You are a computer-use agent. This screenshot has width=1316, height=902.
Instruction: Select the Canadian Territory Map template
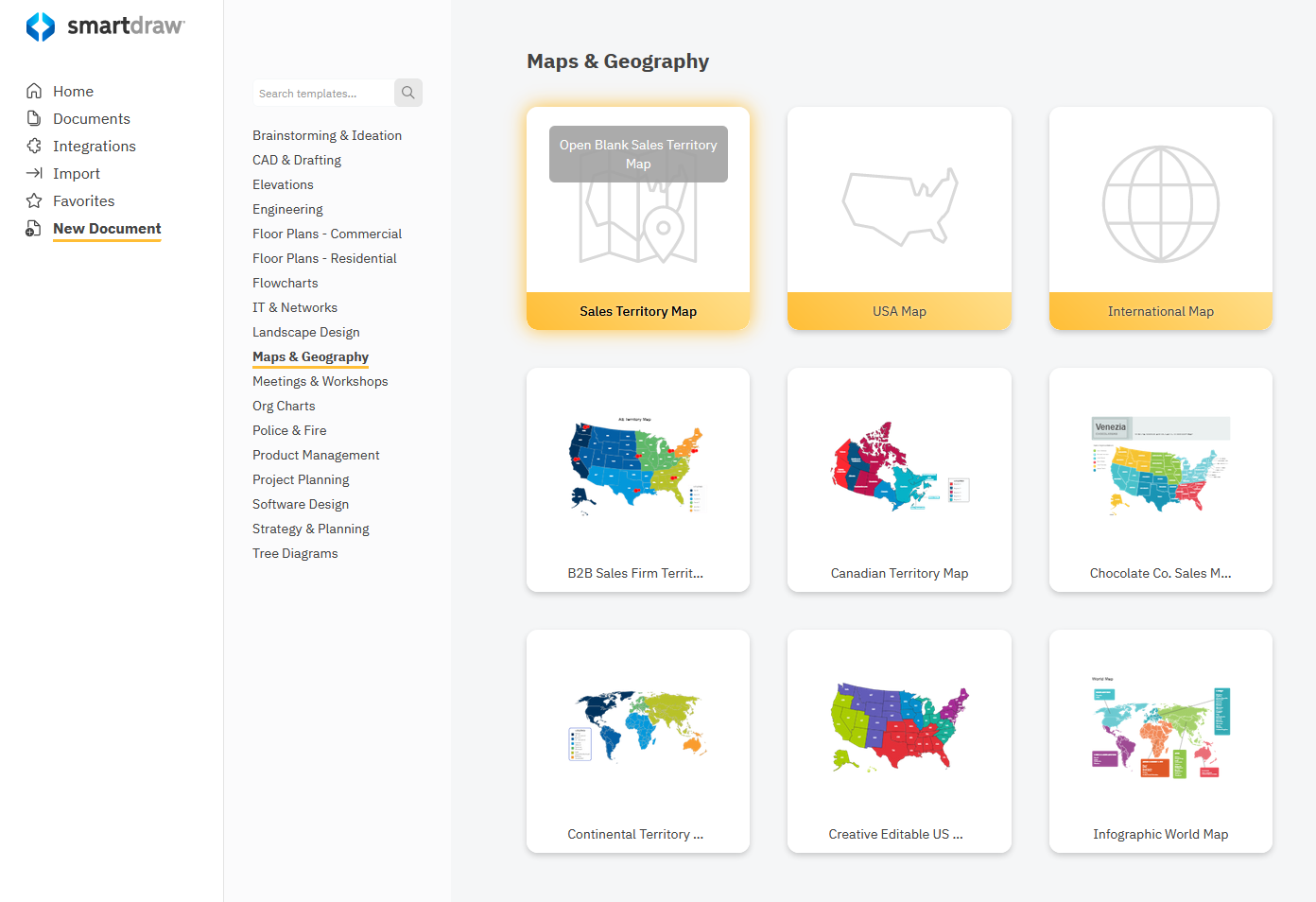(x=899, y=479)
